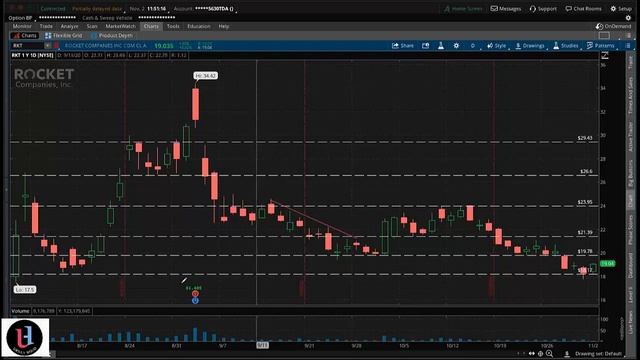Click the $21.39 price level label
Viewport: 640px width, 360px height.
tap(585, 232)
